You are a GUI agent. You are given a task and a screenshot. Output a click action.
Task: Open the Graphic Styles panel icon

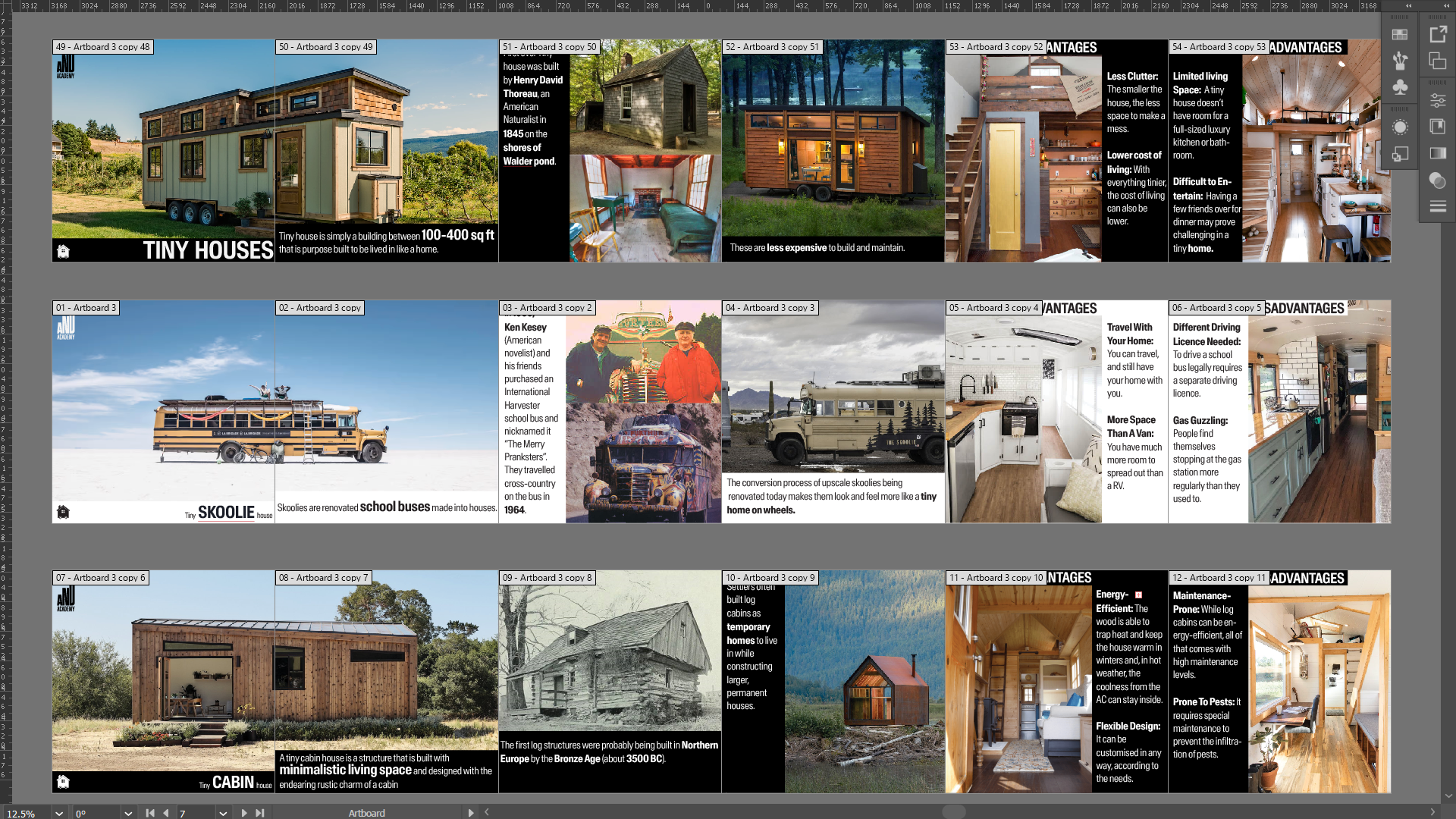click(x=1400, y=154)
